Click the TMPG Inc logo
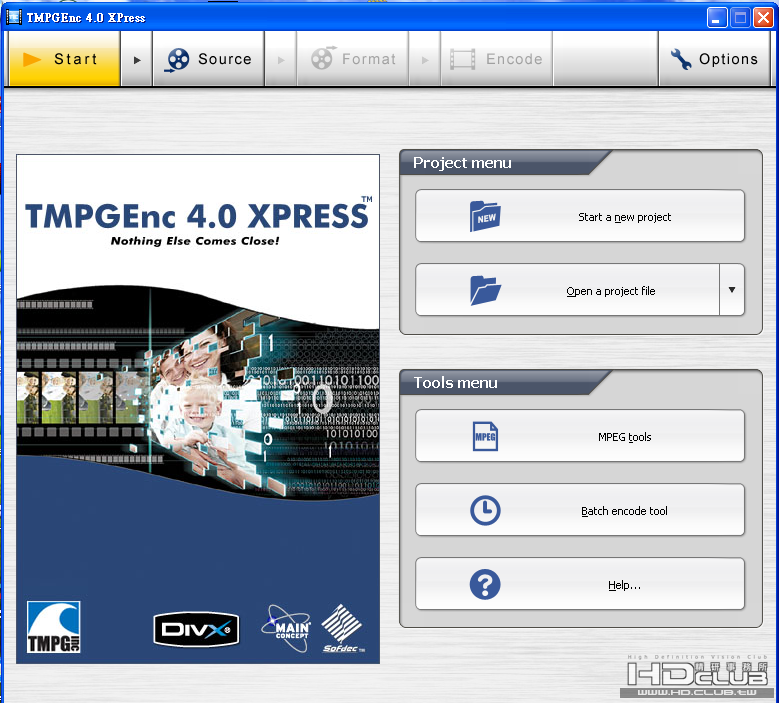The width and height of the screenshot is (779, 703). [x=54, y=627]
